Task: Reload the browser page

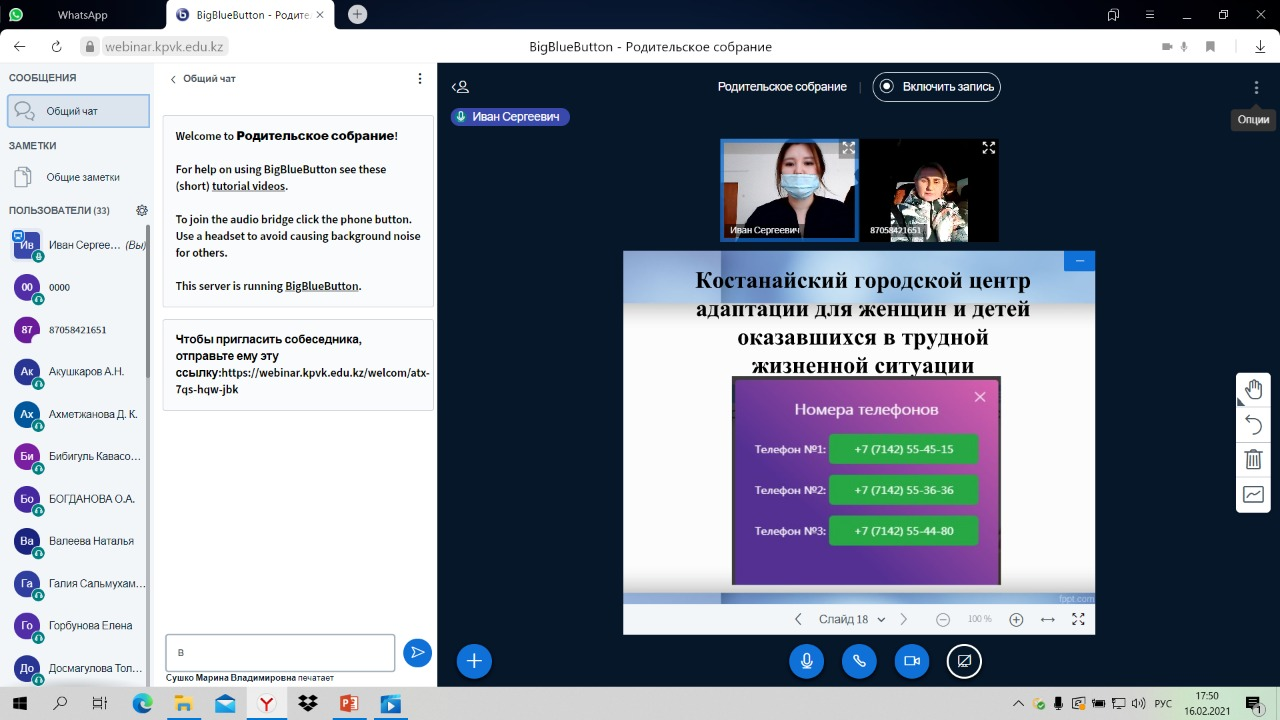Action: coord(57,46)
